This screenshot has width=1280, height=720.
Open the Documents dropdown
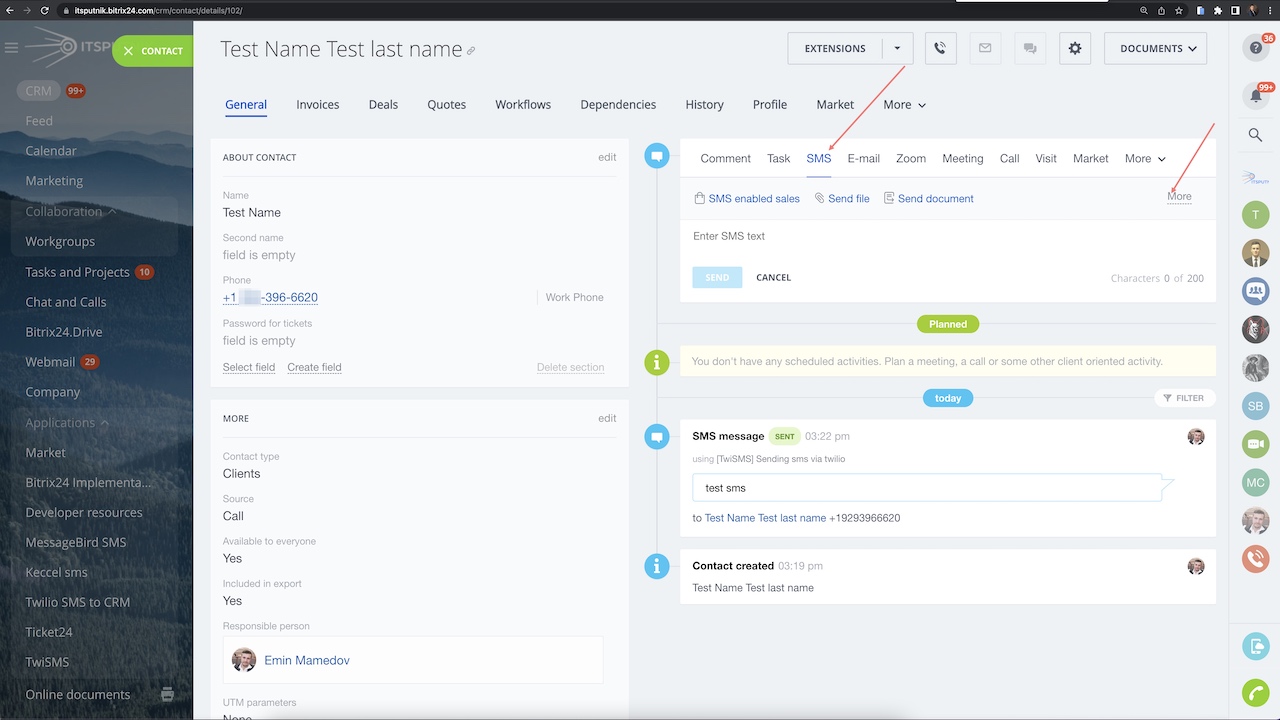point(1156,48)
